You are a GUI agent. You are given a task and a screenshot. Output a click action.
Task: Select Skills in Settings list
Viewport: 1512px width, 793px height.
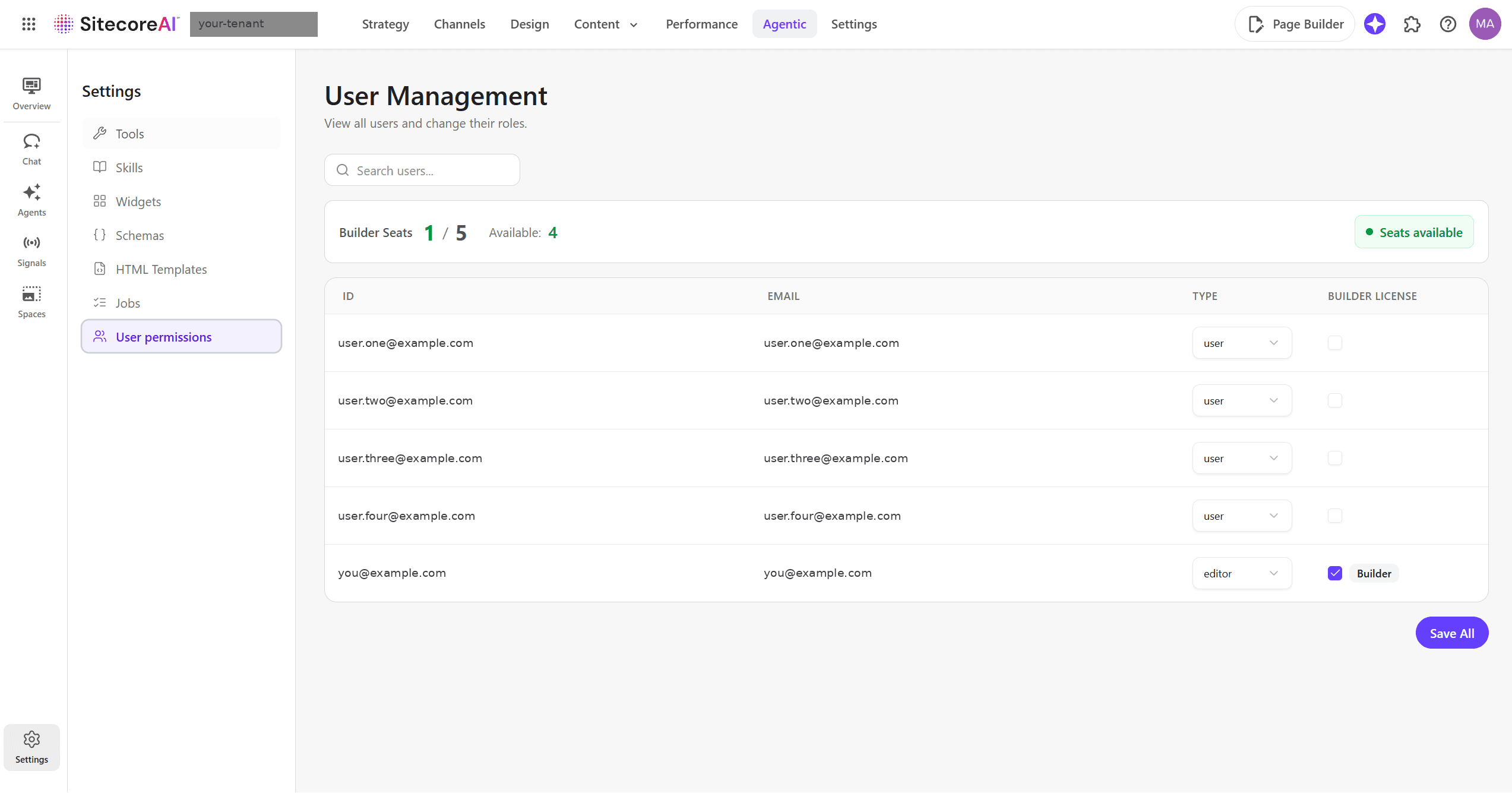click(181, 168)
